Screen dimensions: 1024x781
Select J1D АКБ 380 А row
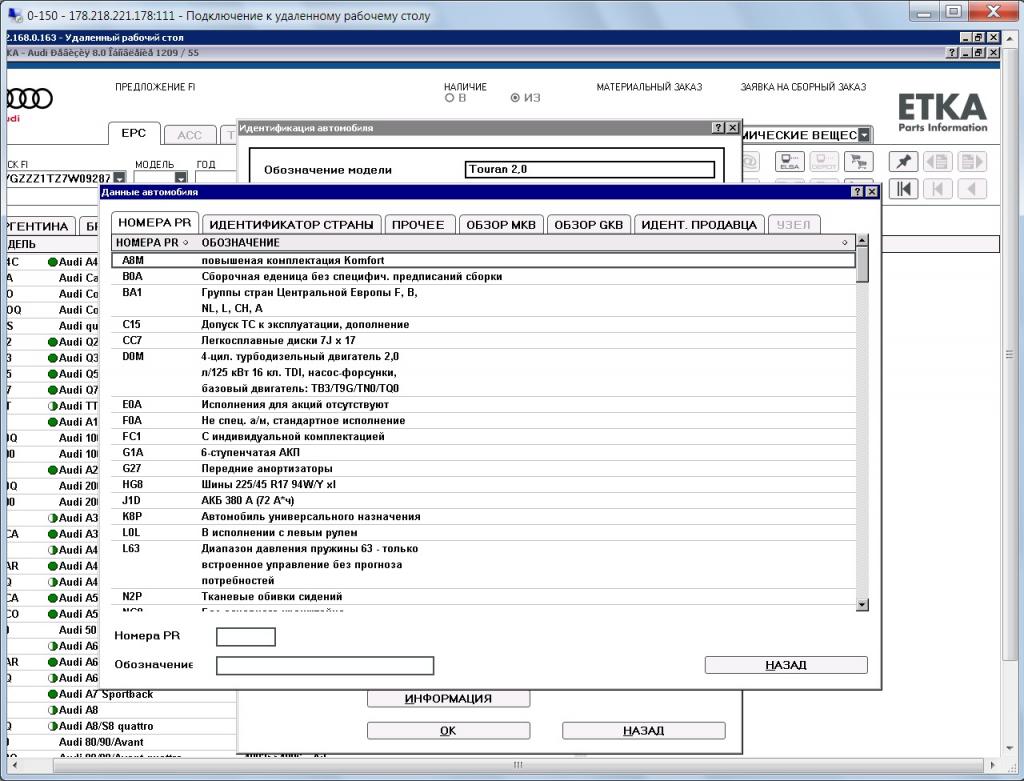click(483, 500)
